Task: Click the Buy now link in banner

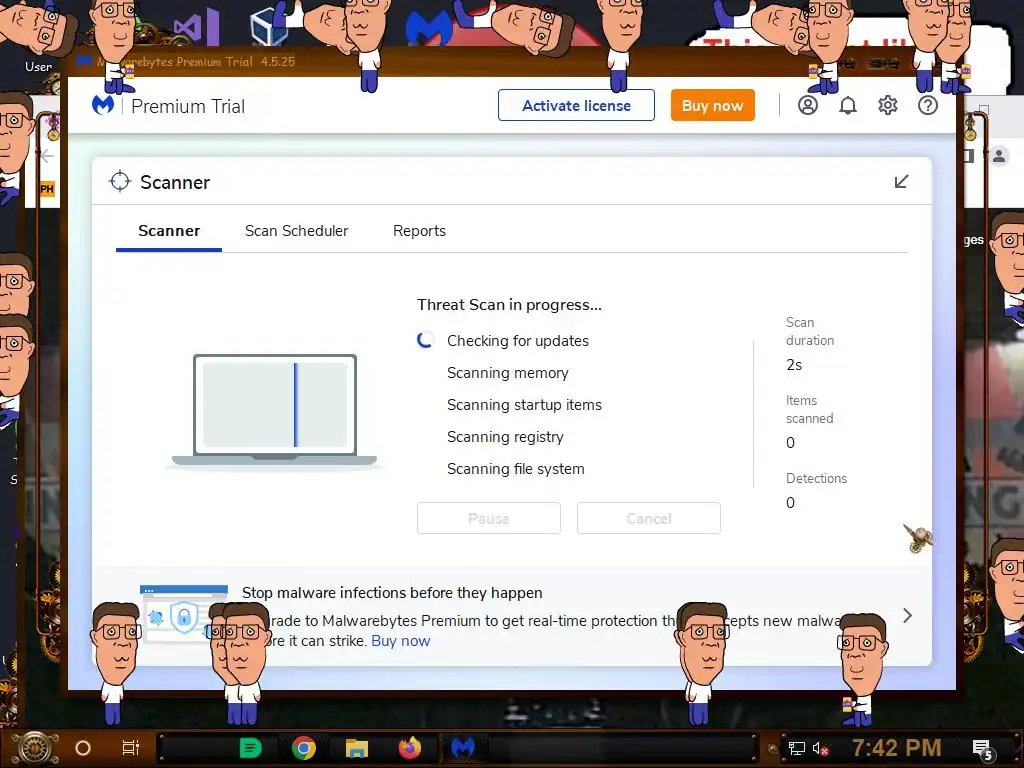Action: pos(400,641)
